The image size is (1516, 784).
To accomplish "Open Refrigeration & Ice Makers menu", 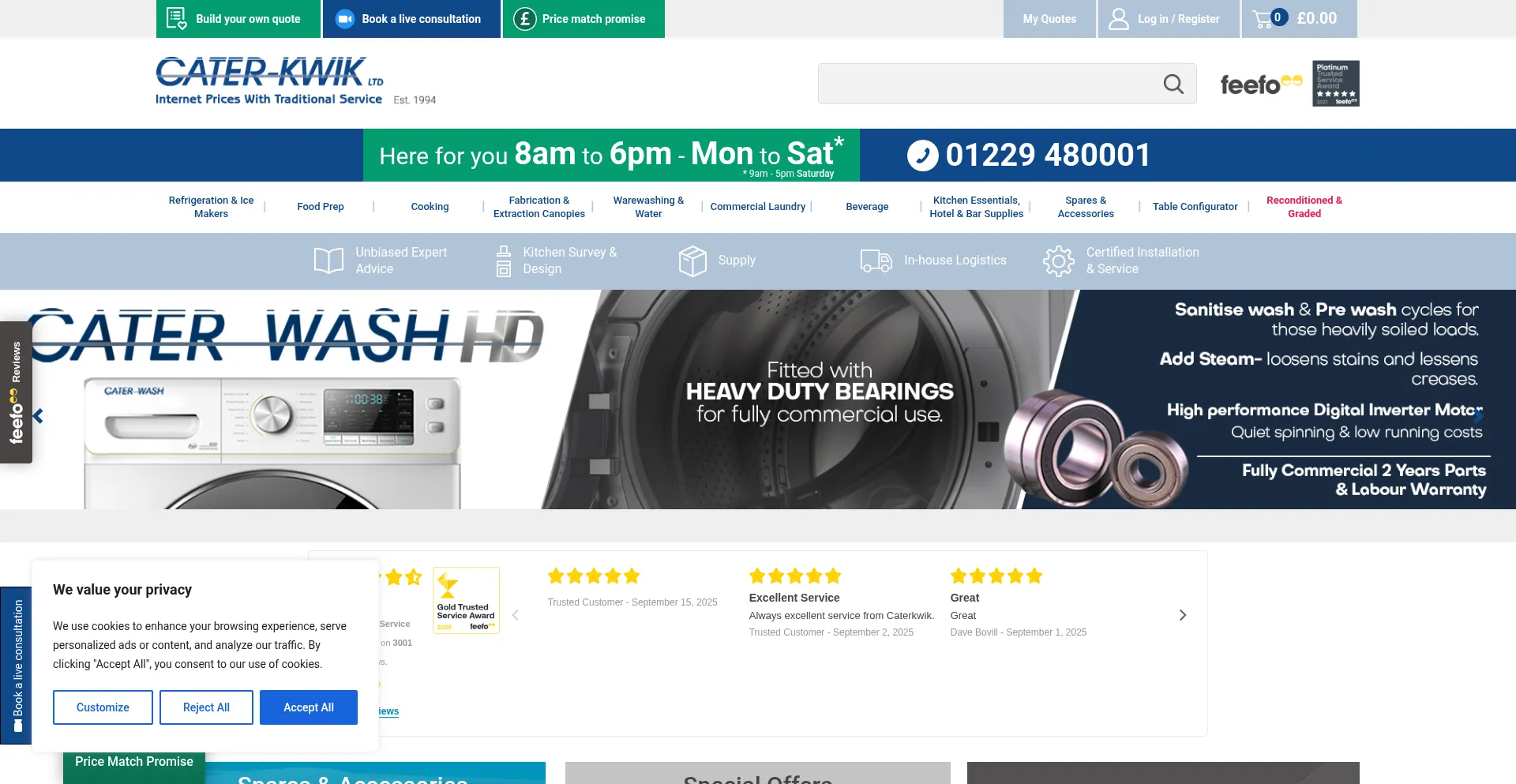I will click(211, 207).
